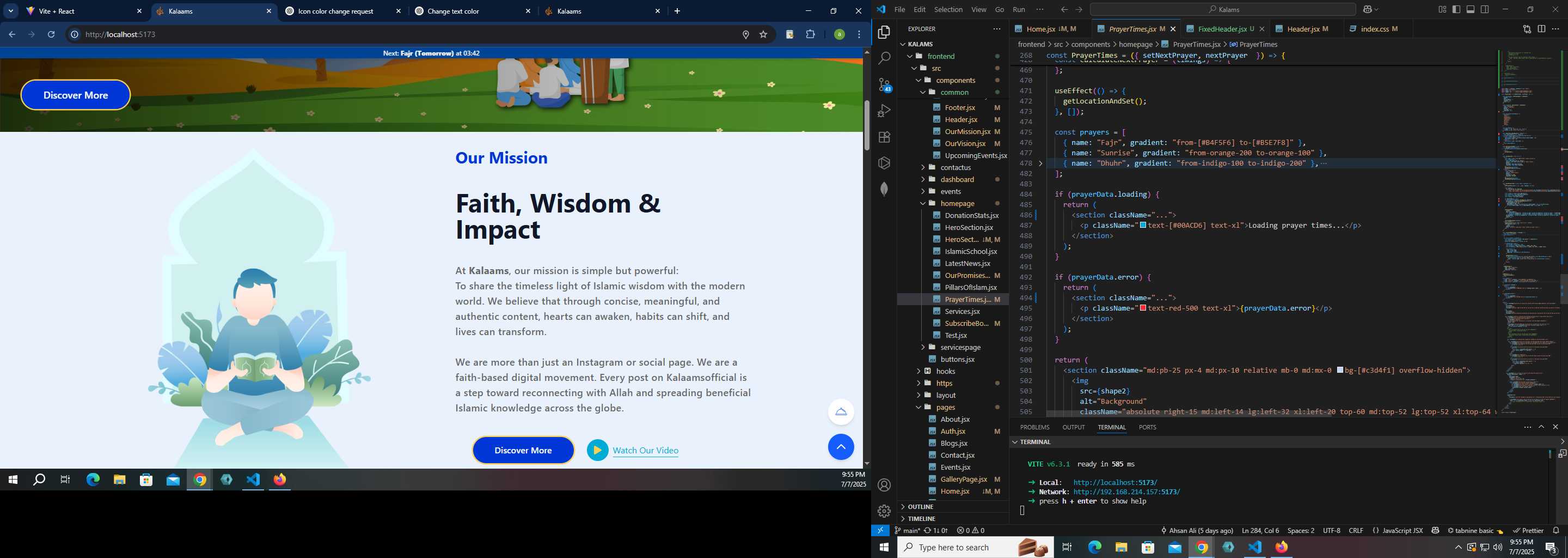
Task: Click the play icon next to Watch Our Video
Action: [x=597, y=450]
